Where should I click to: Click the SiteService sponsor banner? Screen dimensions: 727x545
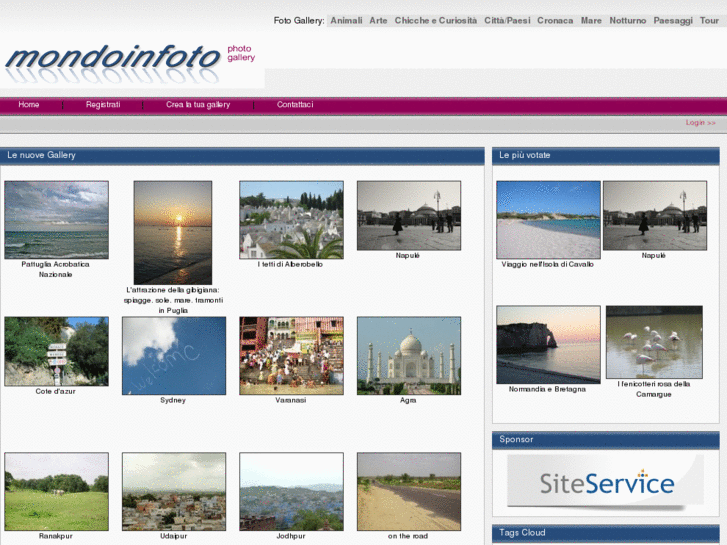click(605, 482)
